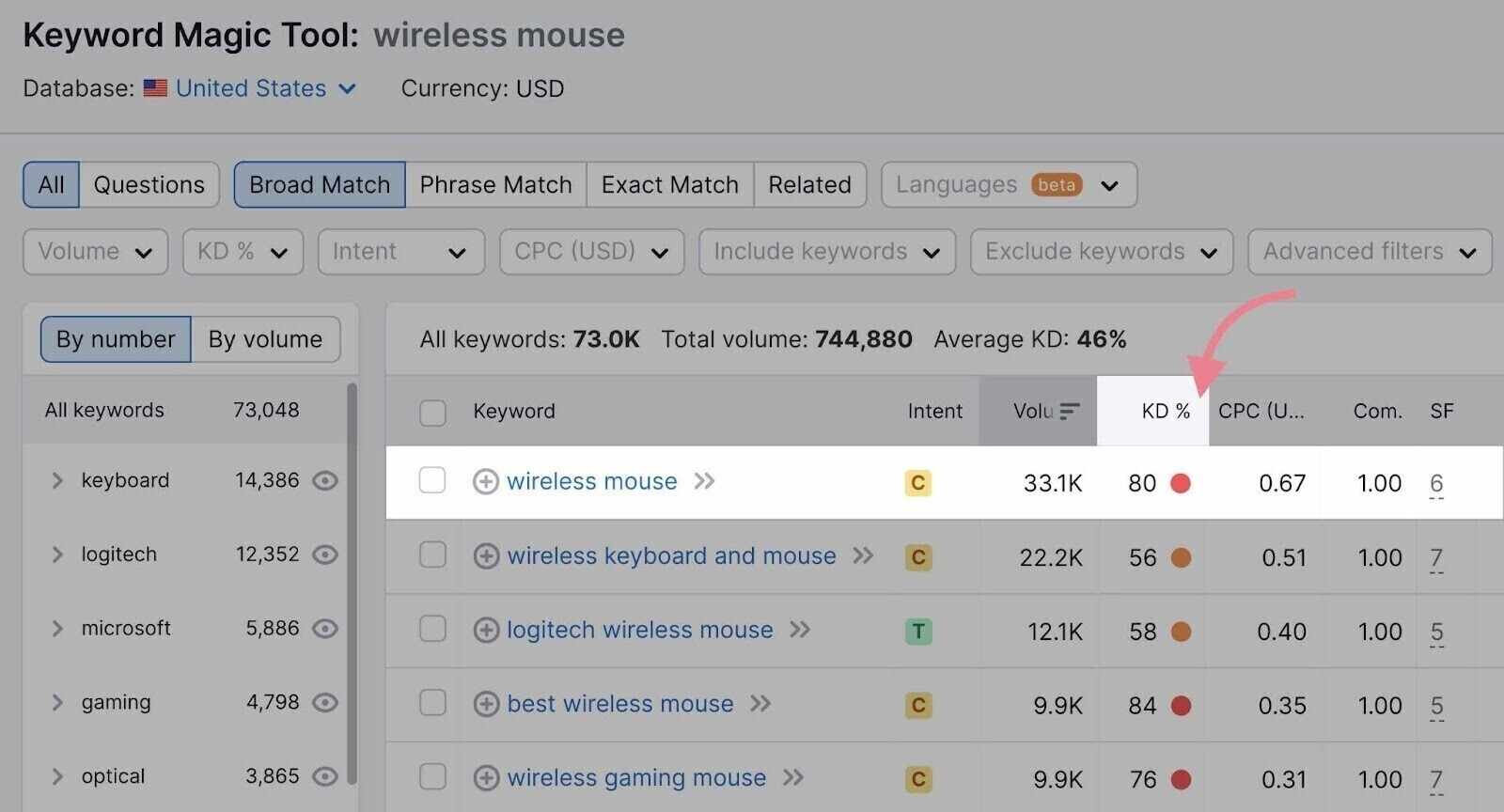Click double-arrow icon next to best wireless mouse

(x=760, y=704)
